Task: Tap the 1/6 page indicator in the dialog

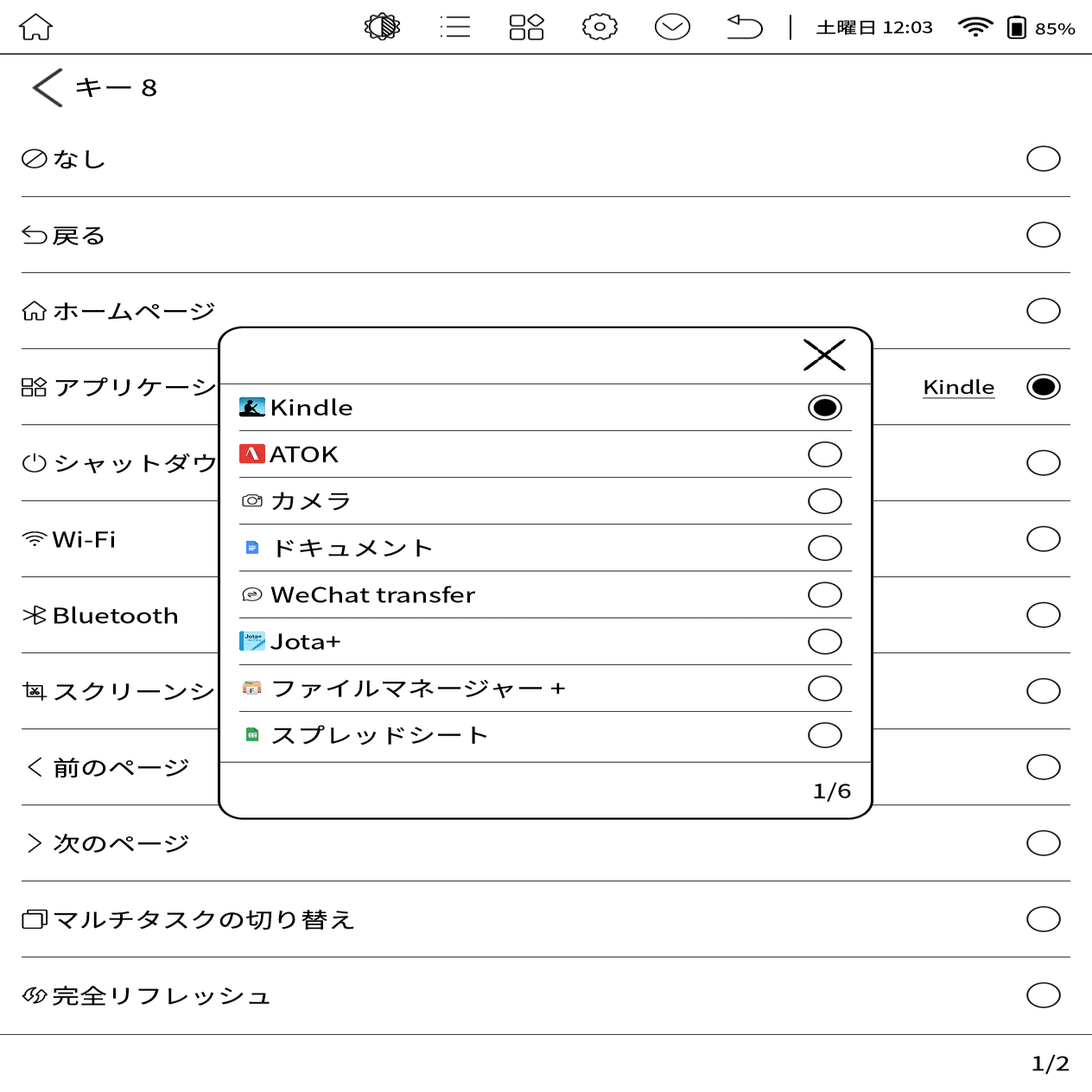Action: [830, 789]
